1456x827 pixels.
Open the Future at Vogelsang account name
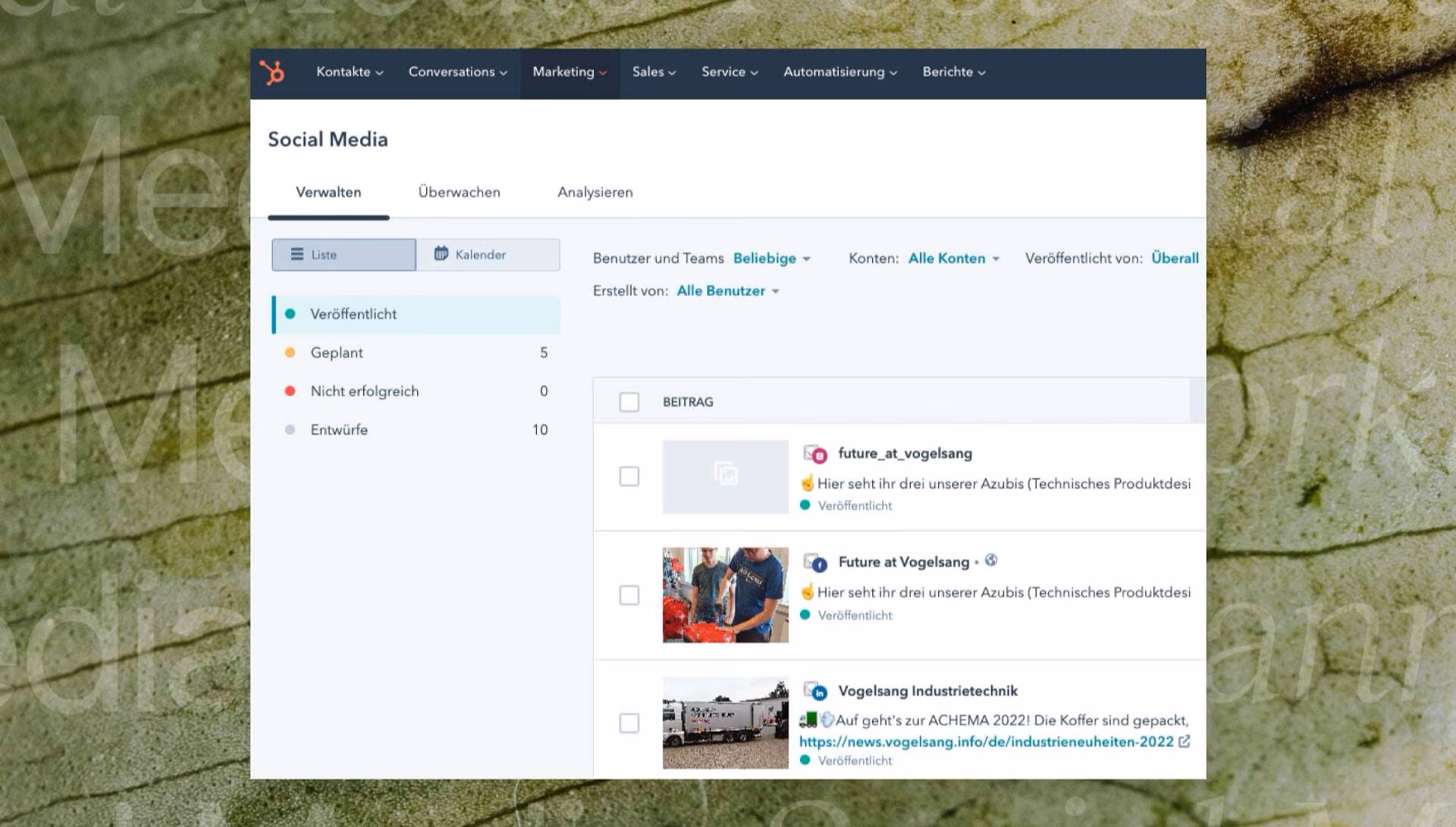click(x=903, y=562)
